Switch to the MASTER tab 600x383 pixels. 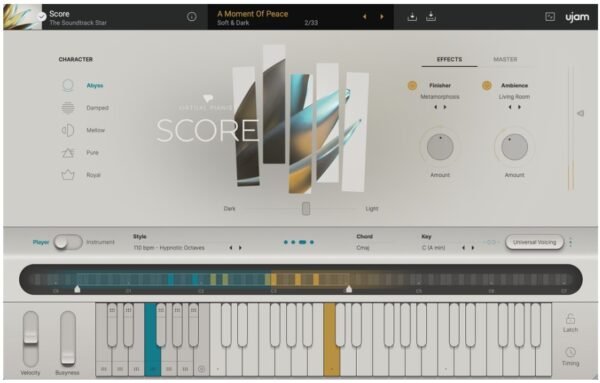tap(505, 59)
